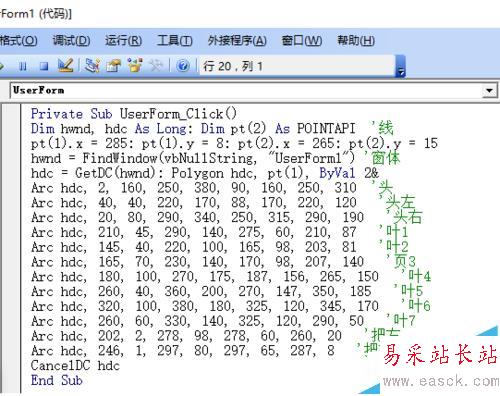Open the 窗口(W) menu
This screenshot has width=500, height=396.
[x=302, y=41]
